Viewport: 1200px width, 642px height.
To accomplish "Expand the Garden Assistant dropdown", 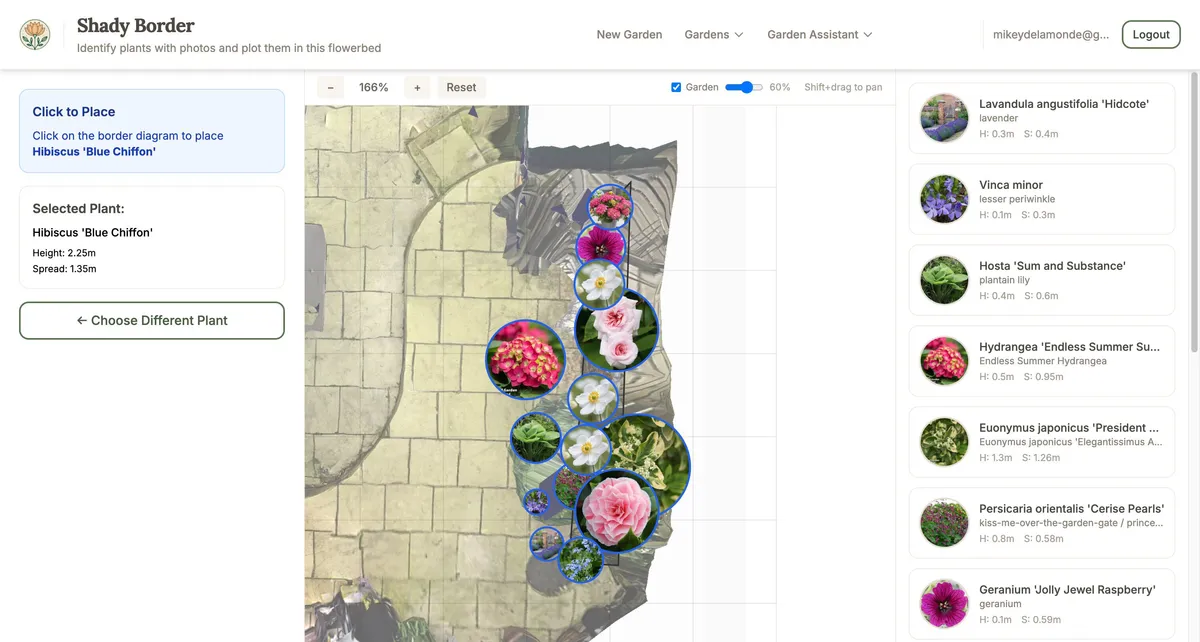I will [x=819, y=34].
